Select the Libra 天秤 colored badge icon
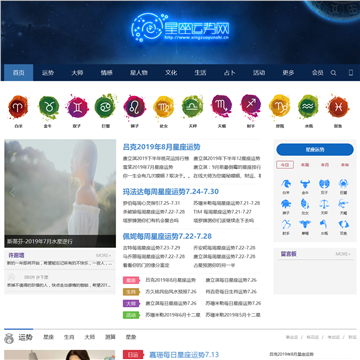This screenshot has height=360, width=360. click(x=192, y=107)
